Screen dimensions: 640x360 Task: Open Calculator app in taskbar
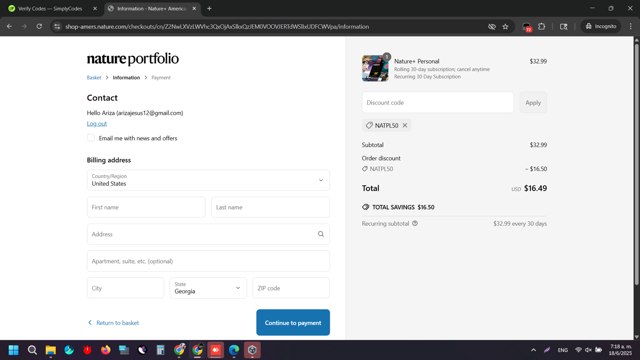coord(160,350)
